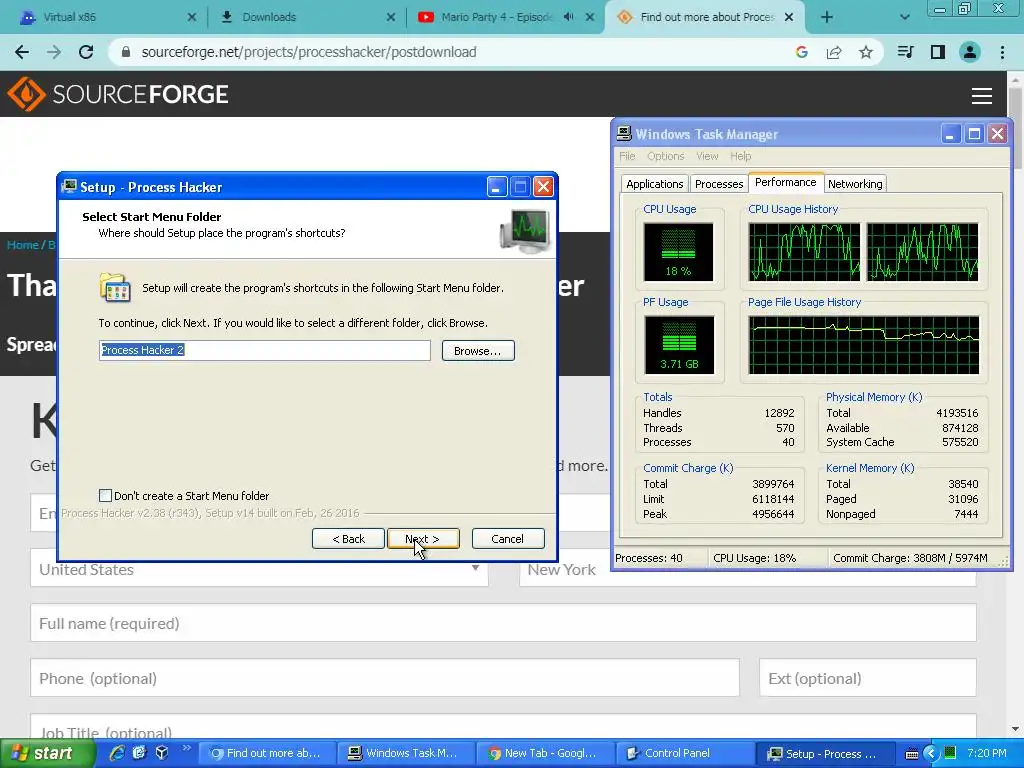Open Chrome three-dot menu
Image resolution: width=1024 pixels, height=768 pixels.
click(1002, 52)
